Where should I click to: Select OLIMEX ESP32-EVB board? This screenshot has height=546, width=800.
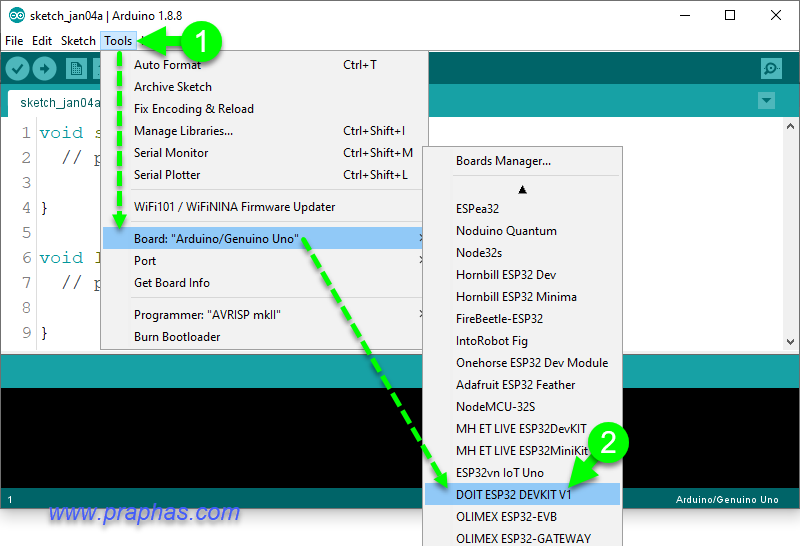point(522,516)
